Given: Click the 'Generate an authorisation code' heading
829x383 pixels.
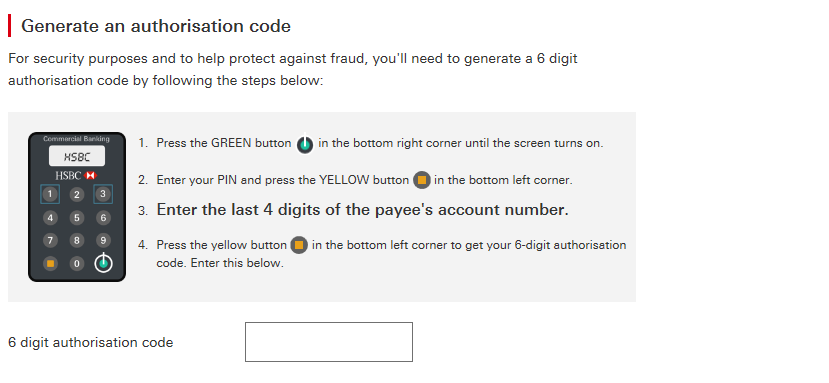Looking at the screenshot, I should [x=156, y=26].
